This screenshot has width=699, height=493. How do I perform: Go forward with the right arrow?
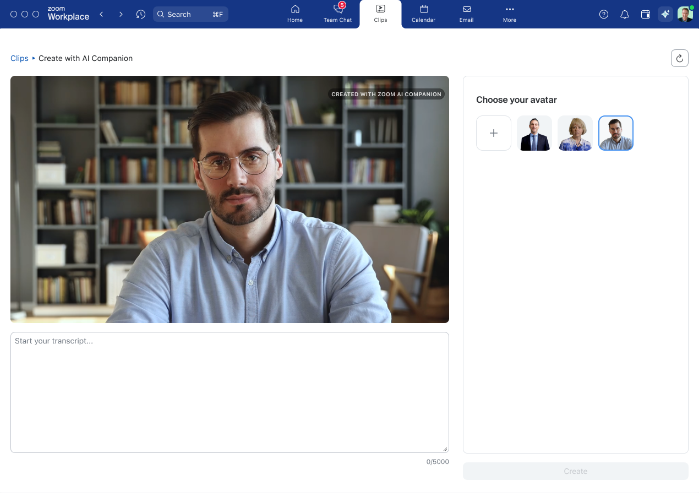tap(121, 14)
